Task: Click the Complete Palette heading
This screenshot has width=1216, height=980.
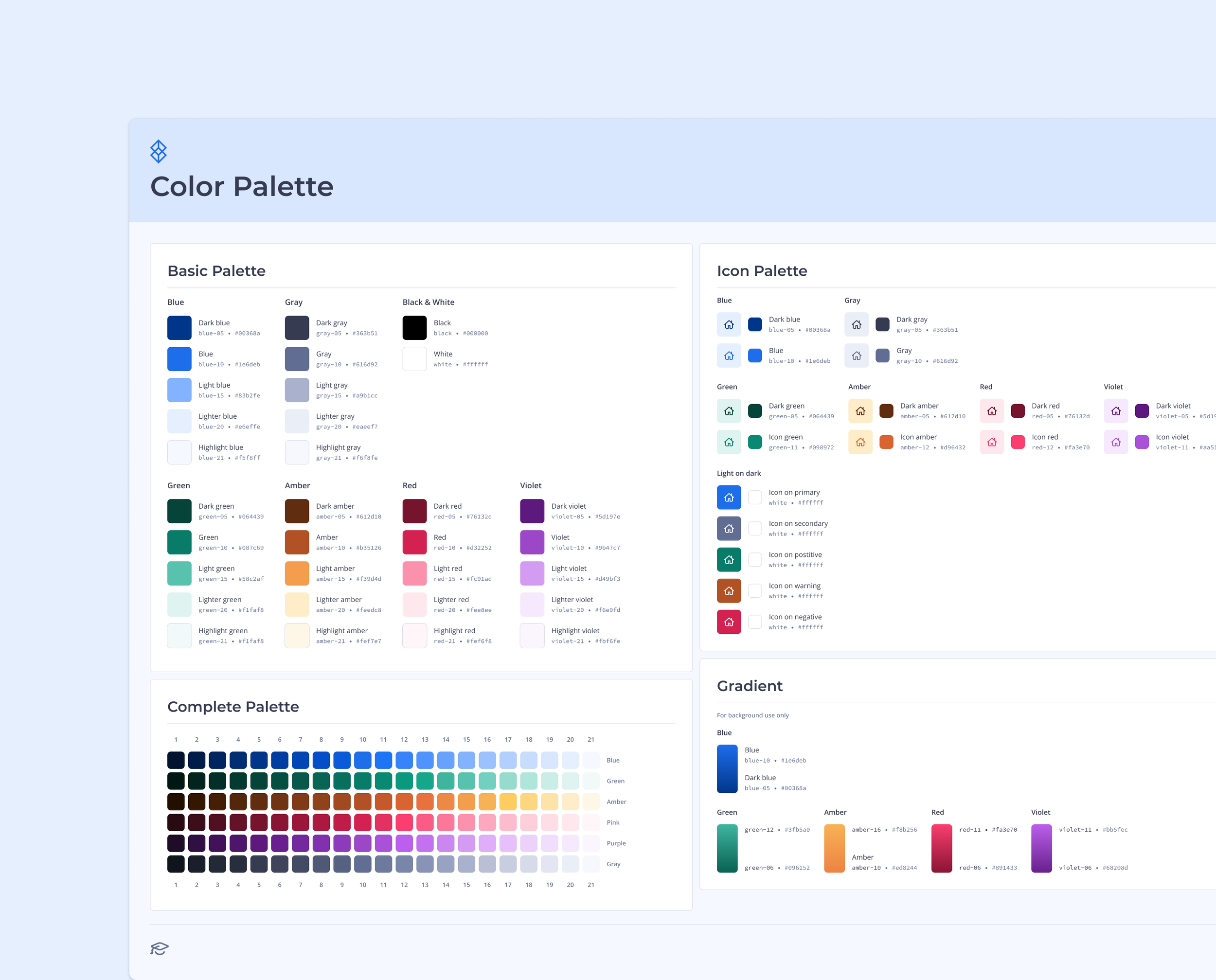Action: 233,707
